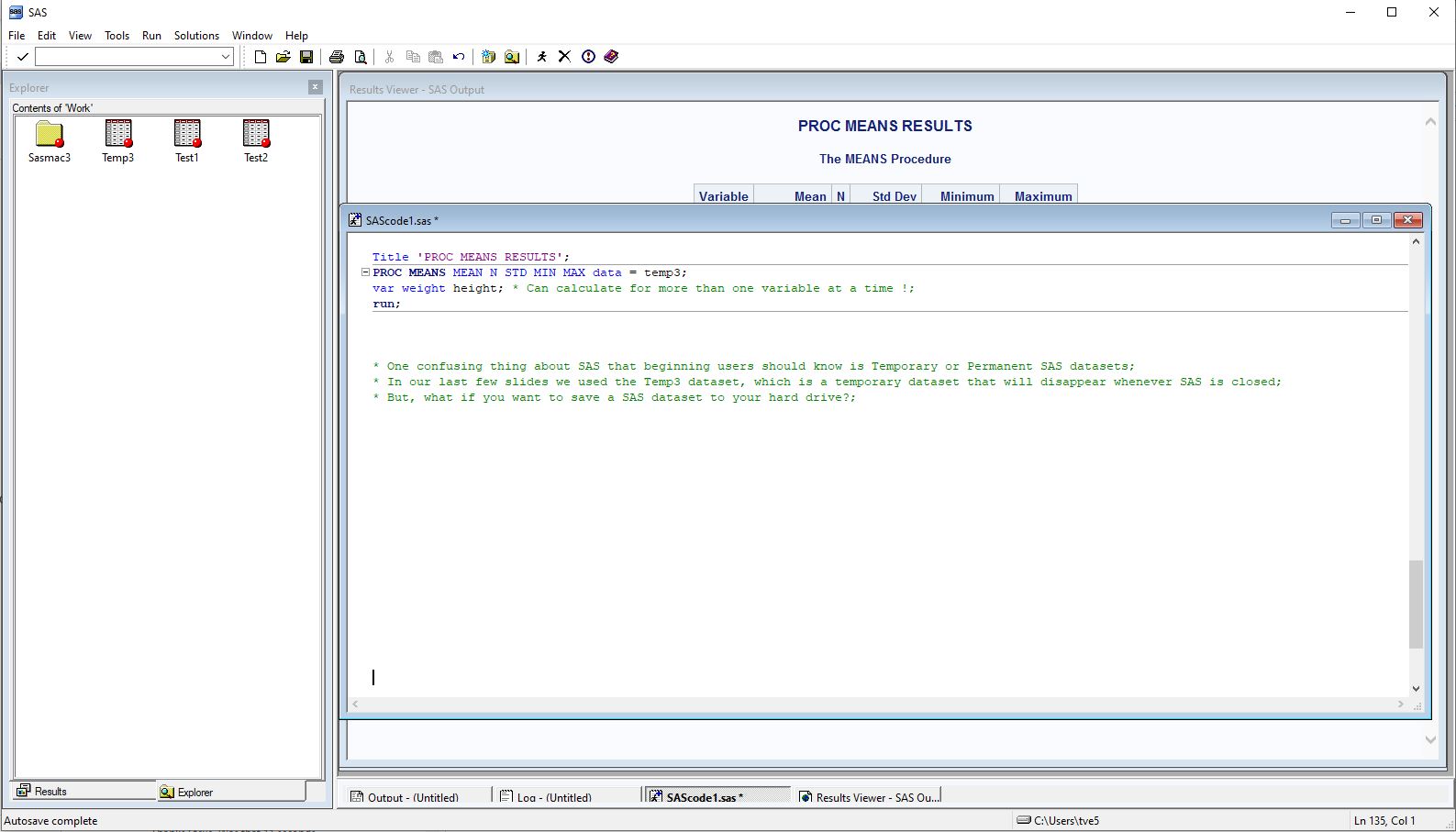Viewport: 1456px width, 832px height.
Task: Expand the command box dropdown arrow
Action: coord(226,57)
